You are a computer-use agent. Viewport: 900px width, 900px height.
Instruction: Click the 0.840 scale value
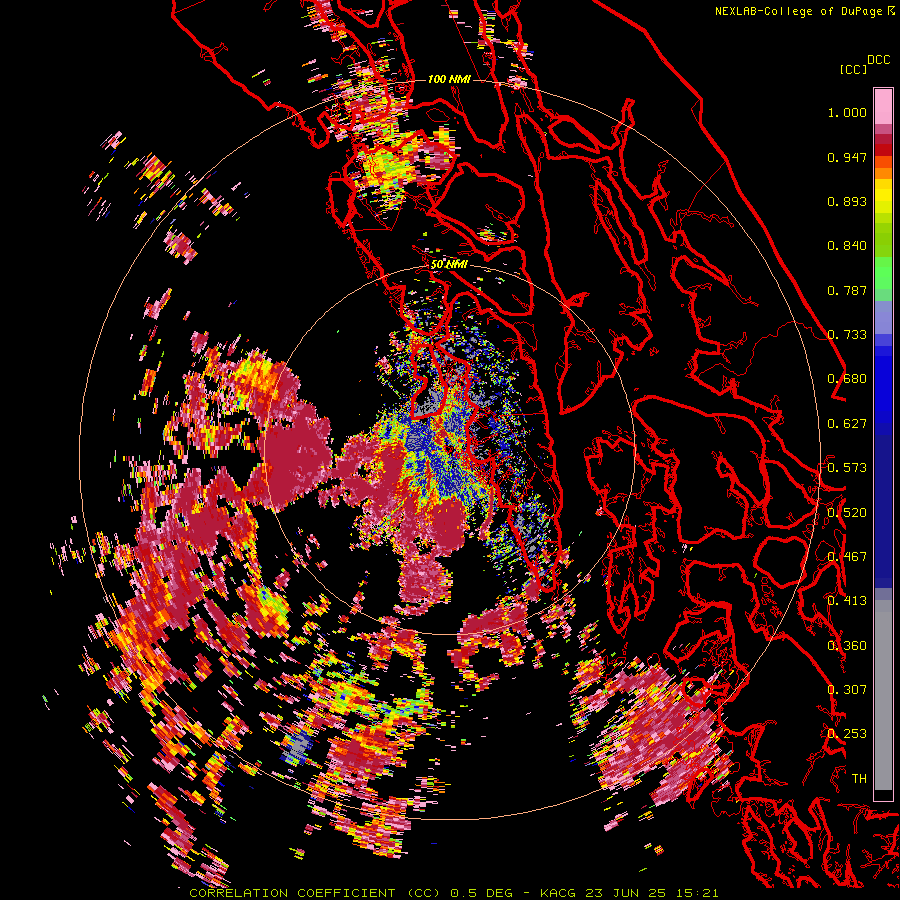[x=847, y=246]
